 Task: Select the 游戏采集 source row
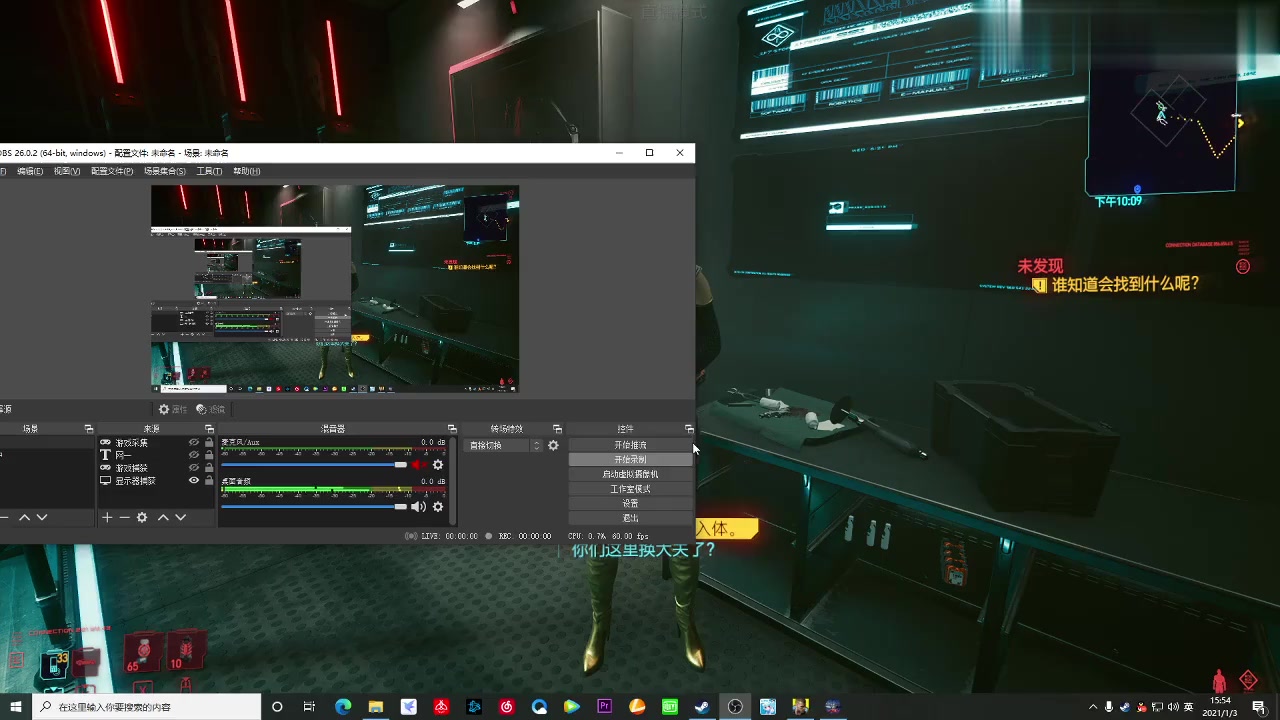[x=157, y=442]
